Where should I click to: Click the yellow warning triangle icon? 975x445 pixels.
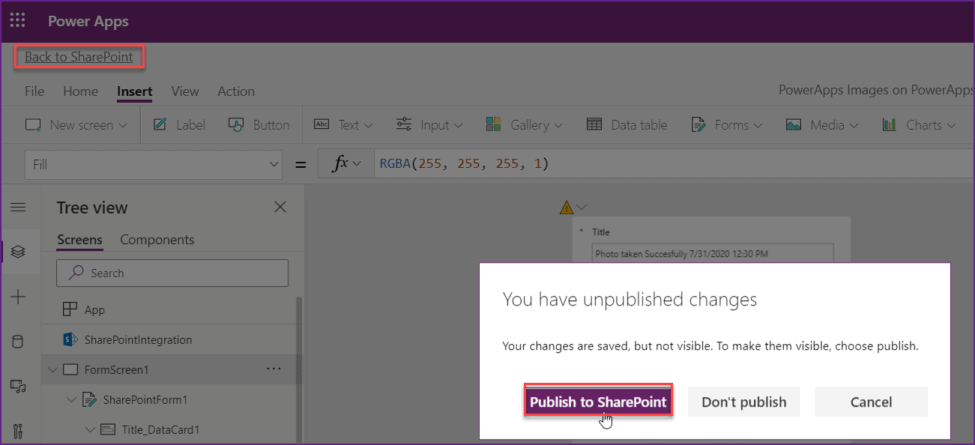pos(566,208)
